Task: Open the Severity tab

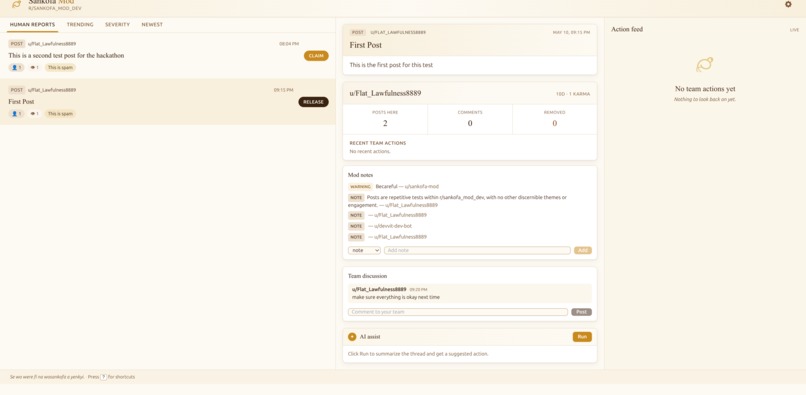Action: tap(118, 25)
